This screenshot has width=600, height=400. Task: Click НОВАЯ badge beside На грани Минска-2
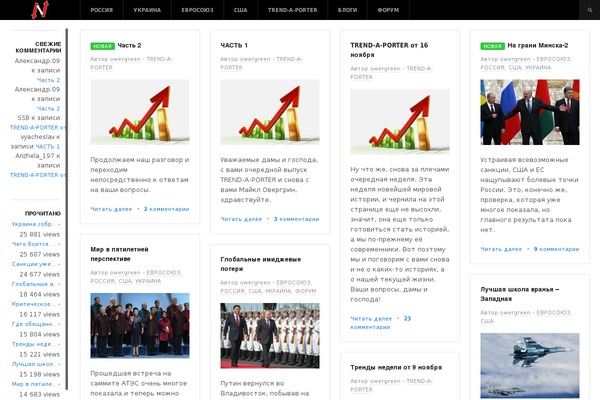pyautogui.click(x=492, y=46)
